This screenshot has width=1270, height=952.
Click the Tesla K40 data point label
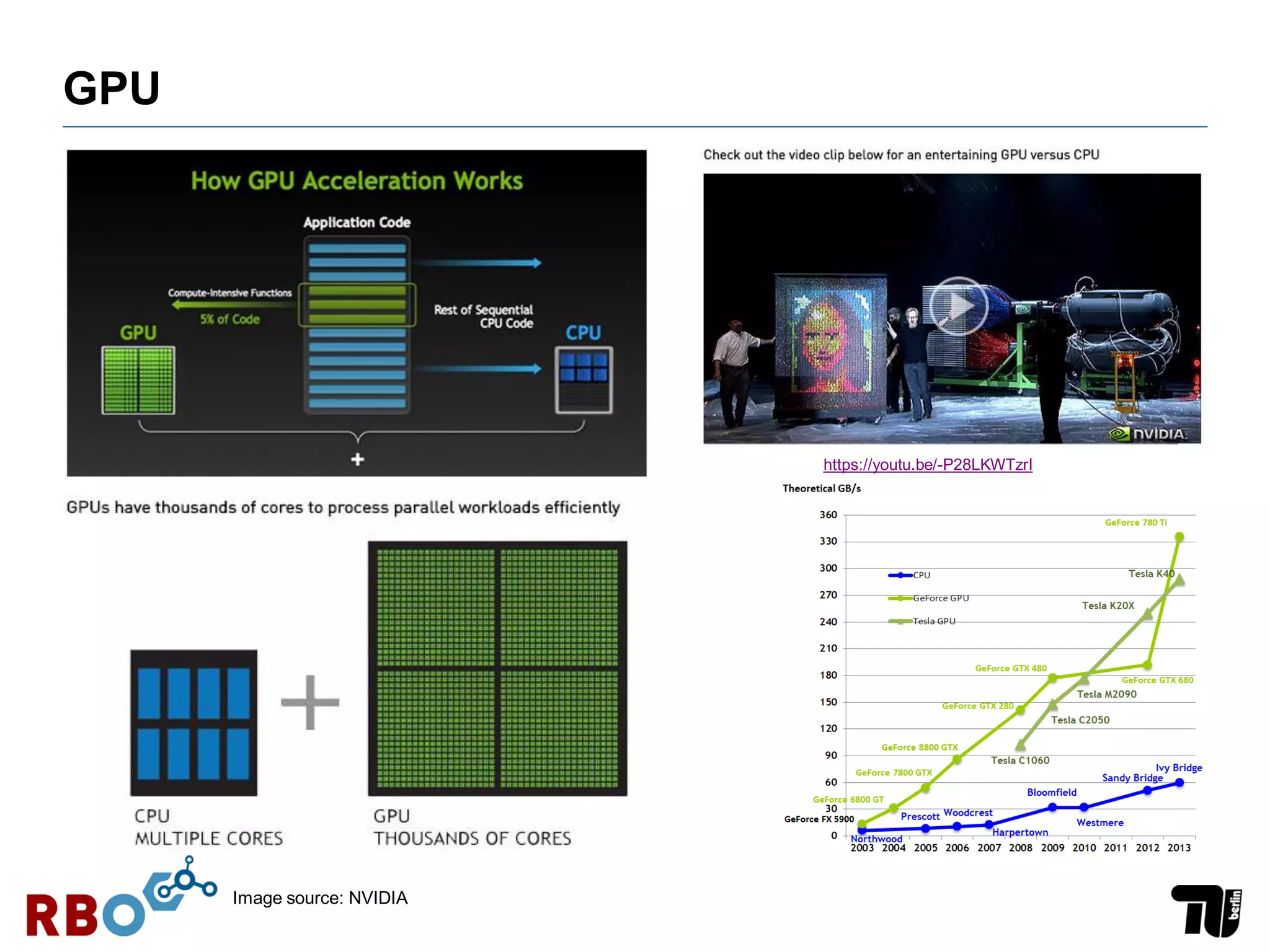point(1150,574)
